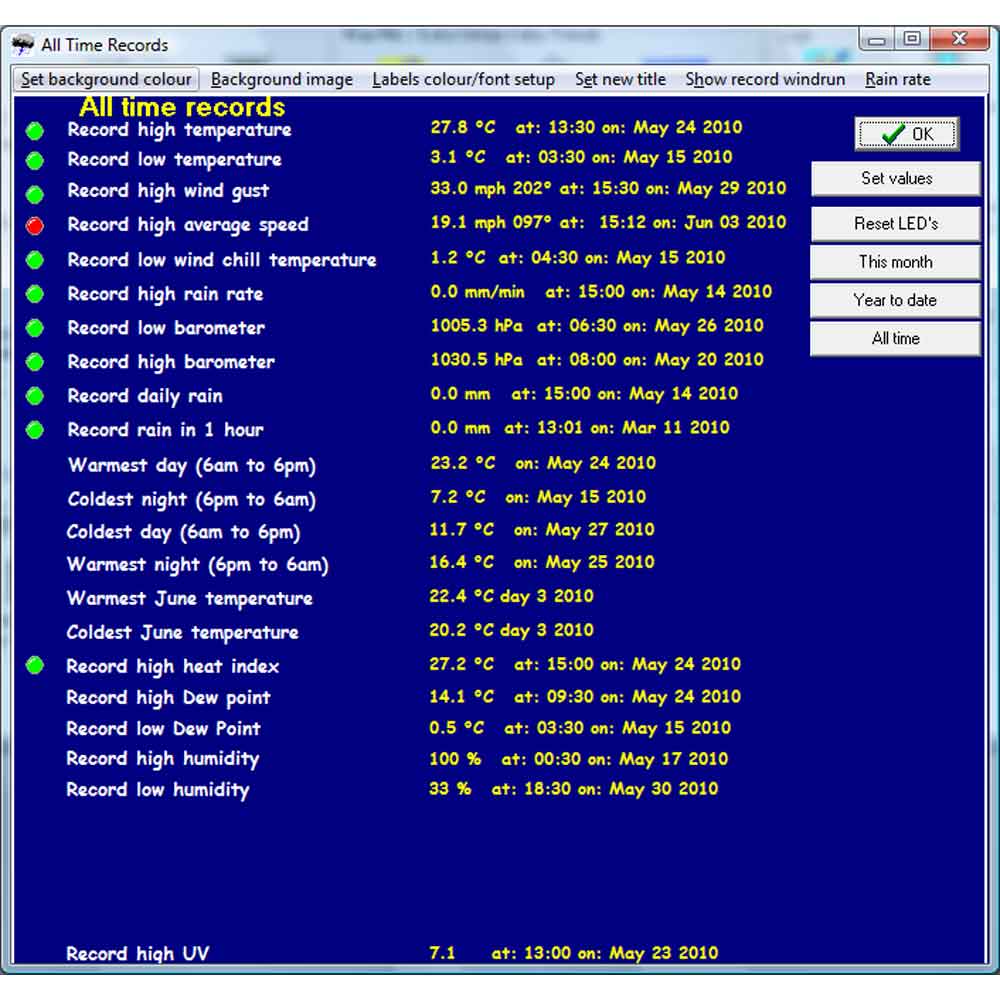
Task: Click the Set values button
Action: tap(895, 179)
